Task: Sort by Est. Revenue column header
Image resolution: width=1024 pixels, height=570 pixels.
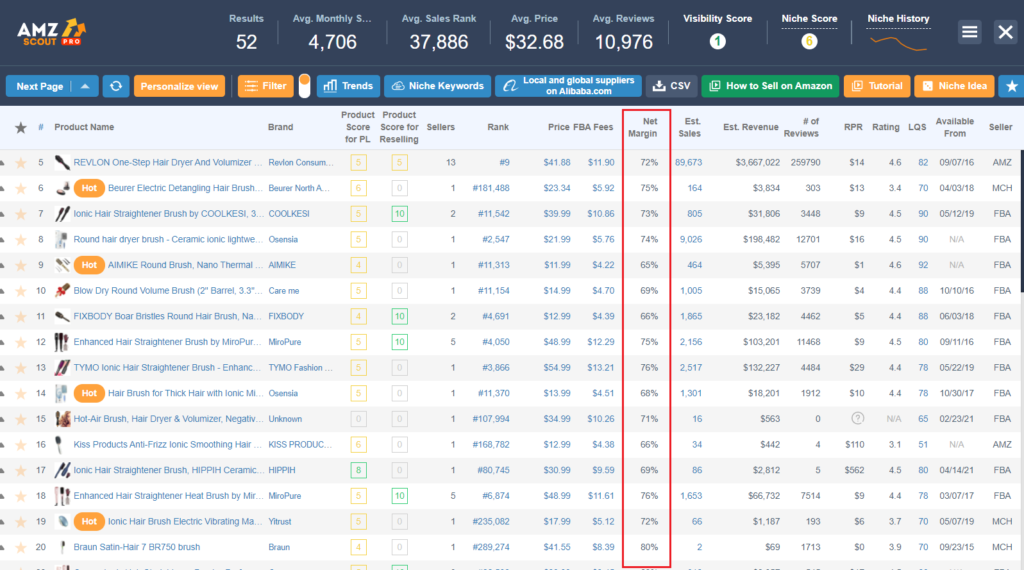Action: pos(750,127)
